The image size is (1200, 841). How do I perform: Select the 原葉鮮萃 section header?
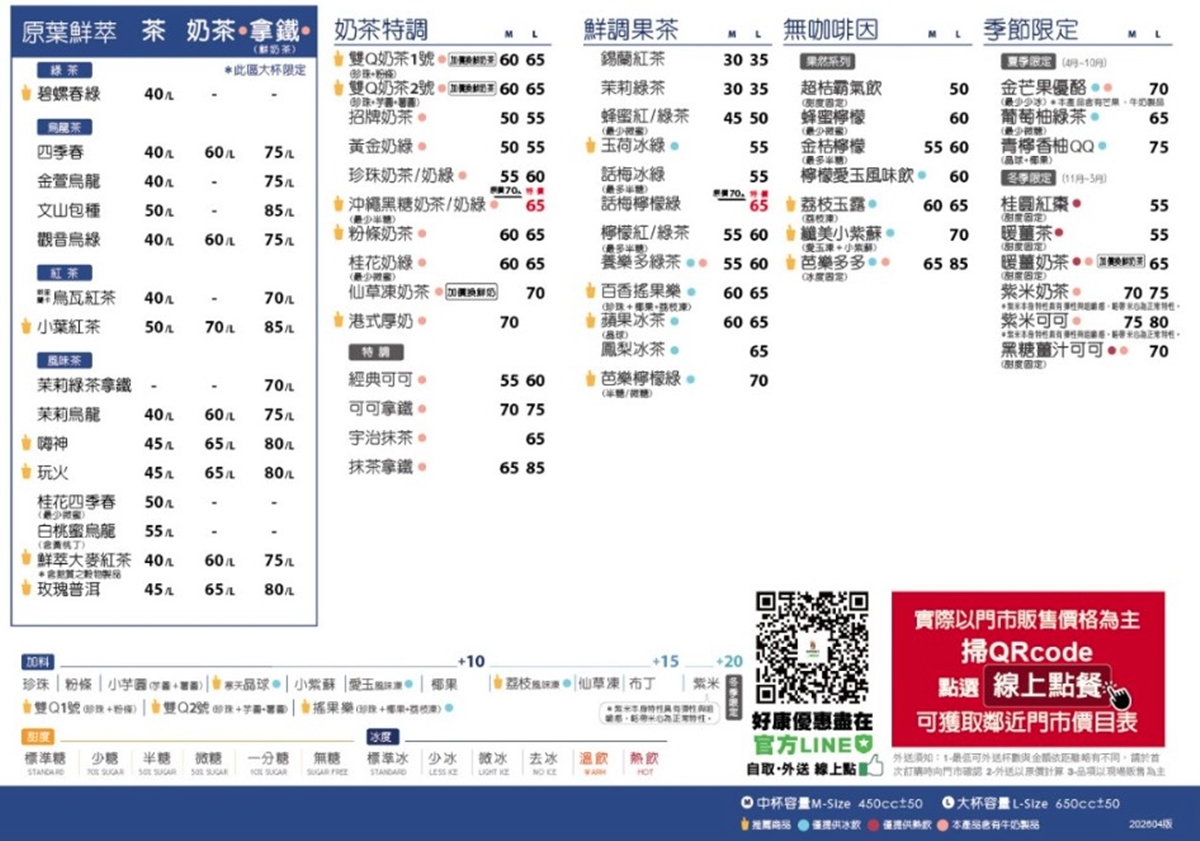pyautogui.click(x=69, y=32)
